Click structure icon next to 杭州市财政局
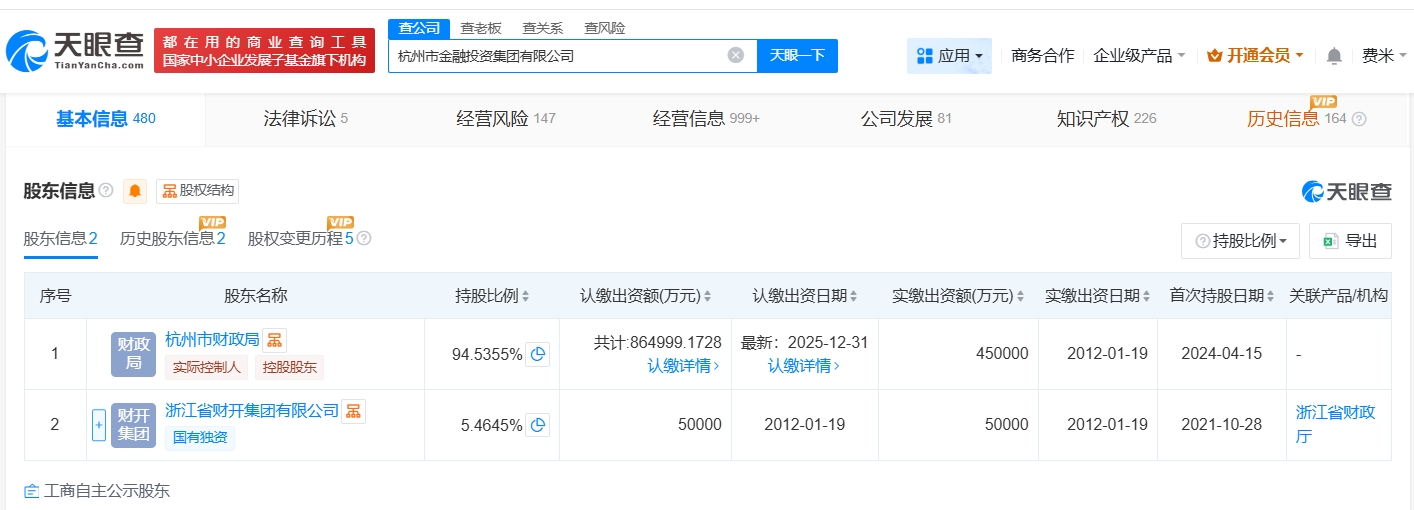Viewport: 1414px width, 510px height. click(x=275, y=340)
